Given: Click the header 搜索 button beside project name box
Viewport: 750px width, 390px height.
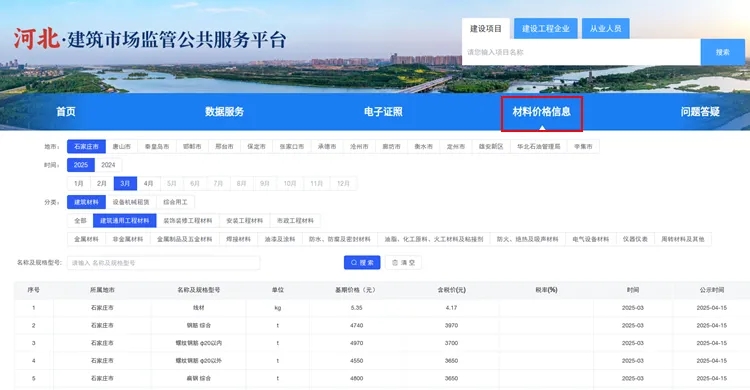Looking at the screenshot, I should (723, 52).
